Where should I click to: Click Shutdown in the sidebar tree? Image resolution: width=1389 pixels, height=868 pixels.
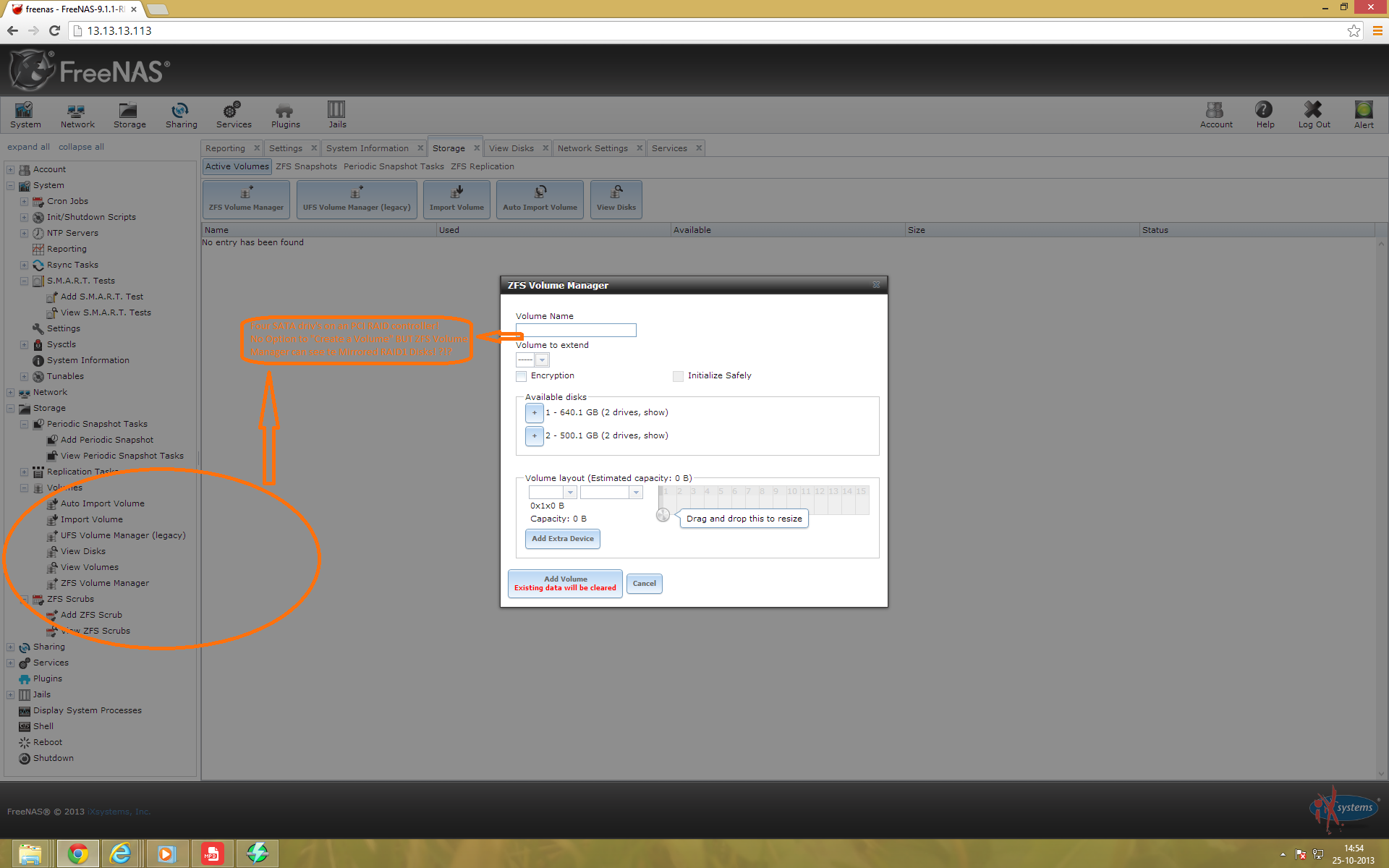[53, 758]
